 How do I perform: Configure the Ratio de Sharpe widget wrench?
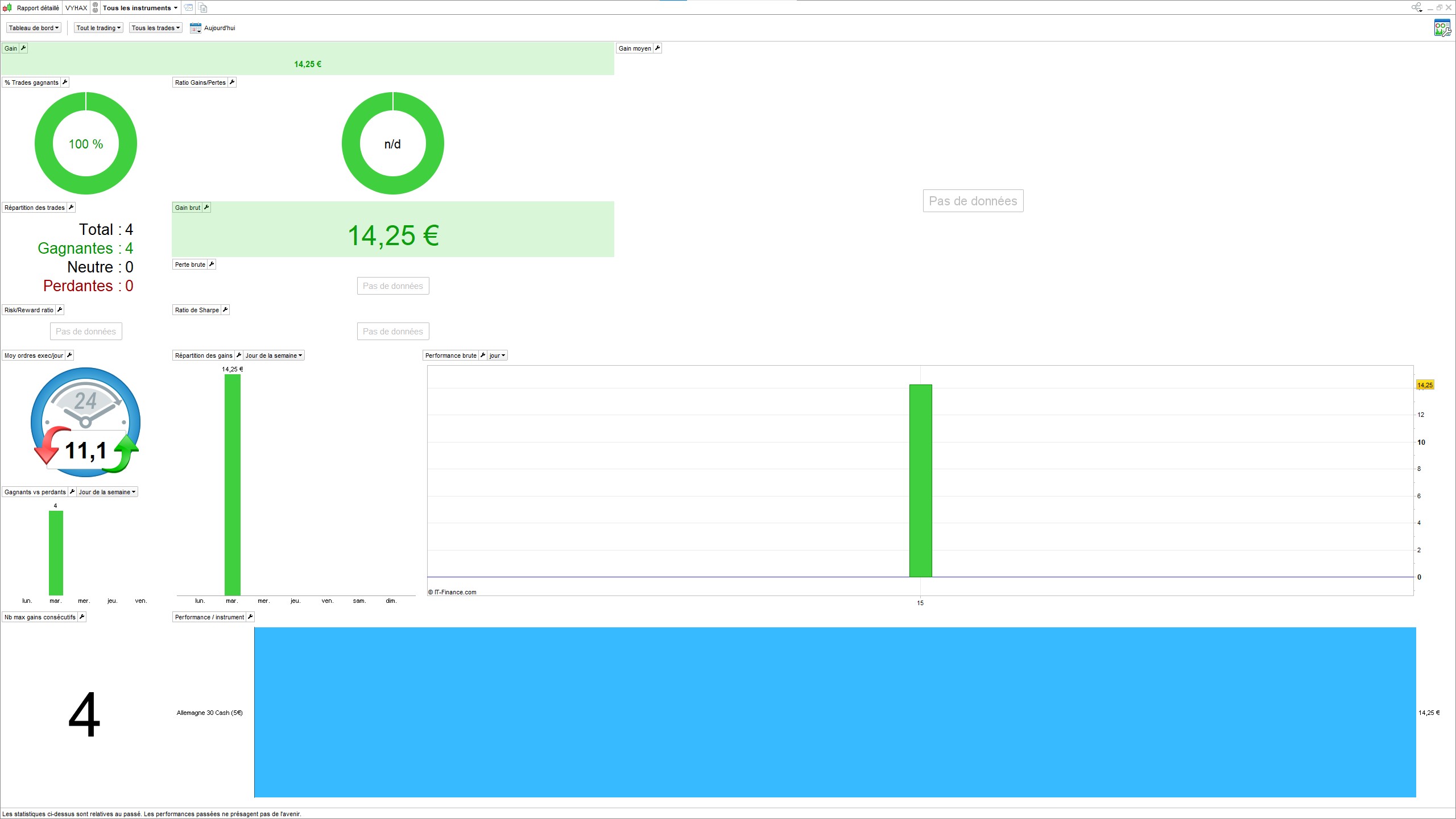tap(225, 310)
